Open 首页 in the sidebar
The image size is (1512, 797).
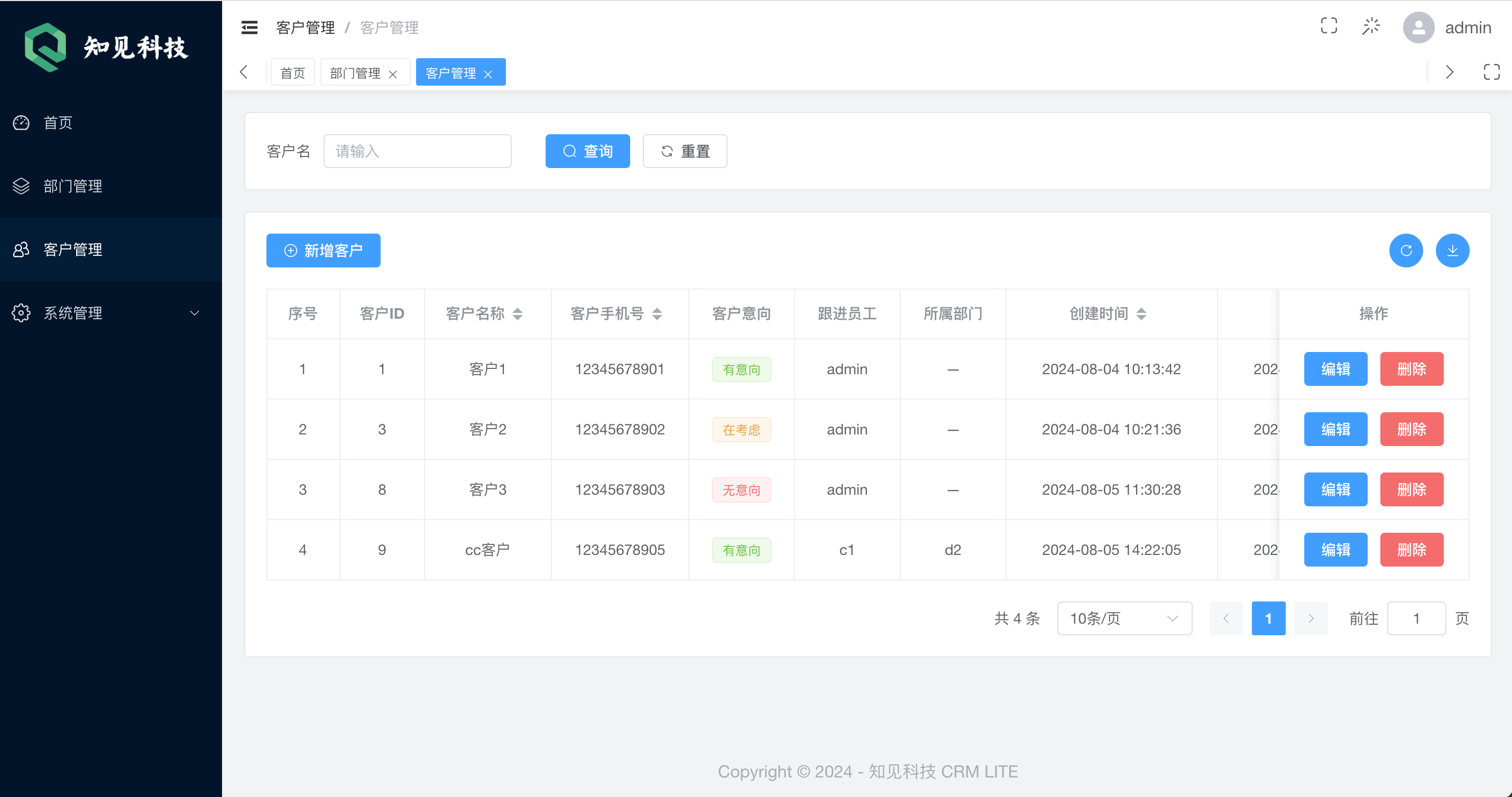point(111,123)
